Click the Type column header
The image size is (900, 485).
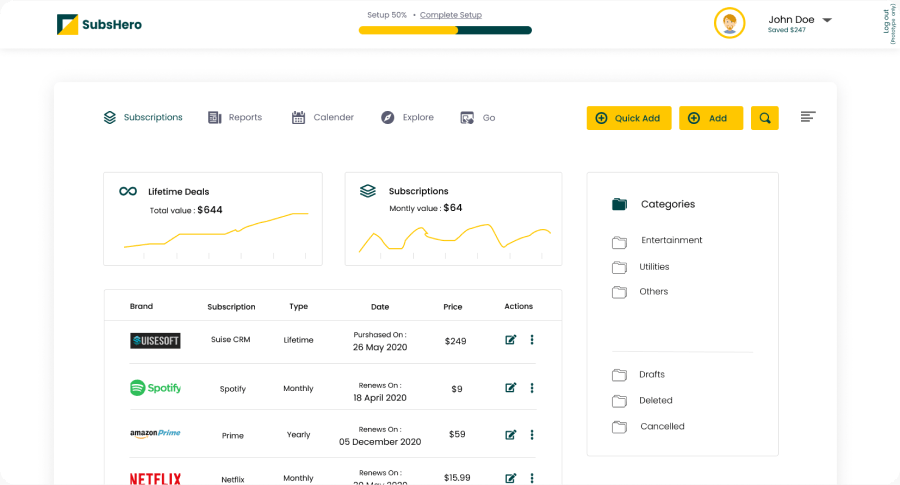click(x=298, y=306)
